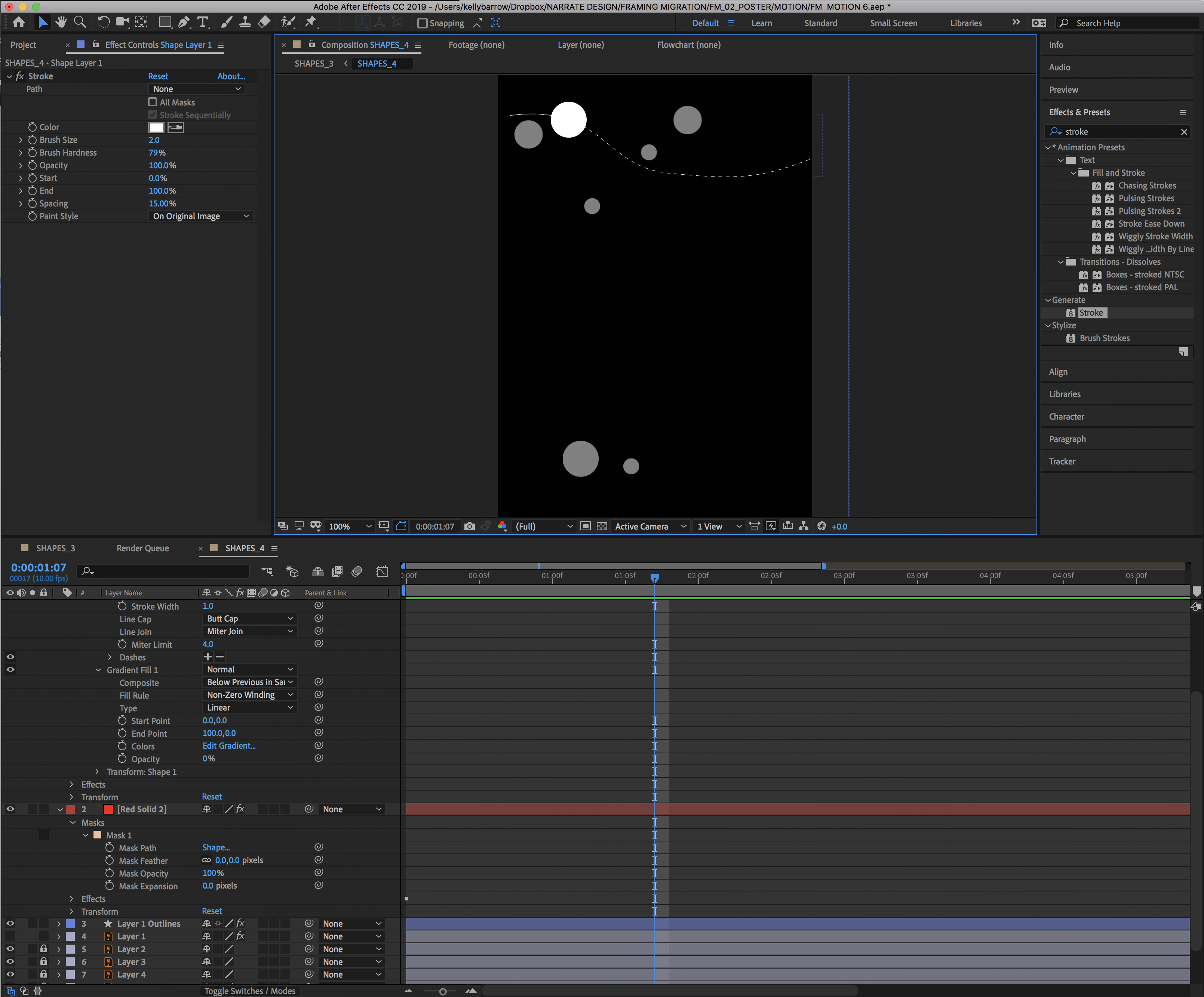Click the Edit Gradient button under Colors
Screen dimensions: 1204x997
pyautogui.click(x=229, y=745)
